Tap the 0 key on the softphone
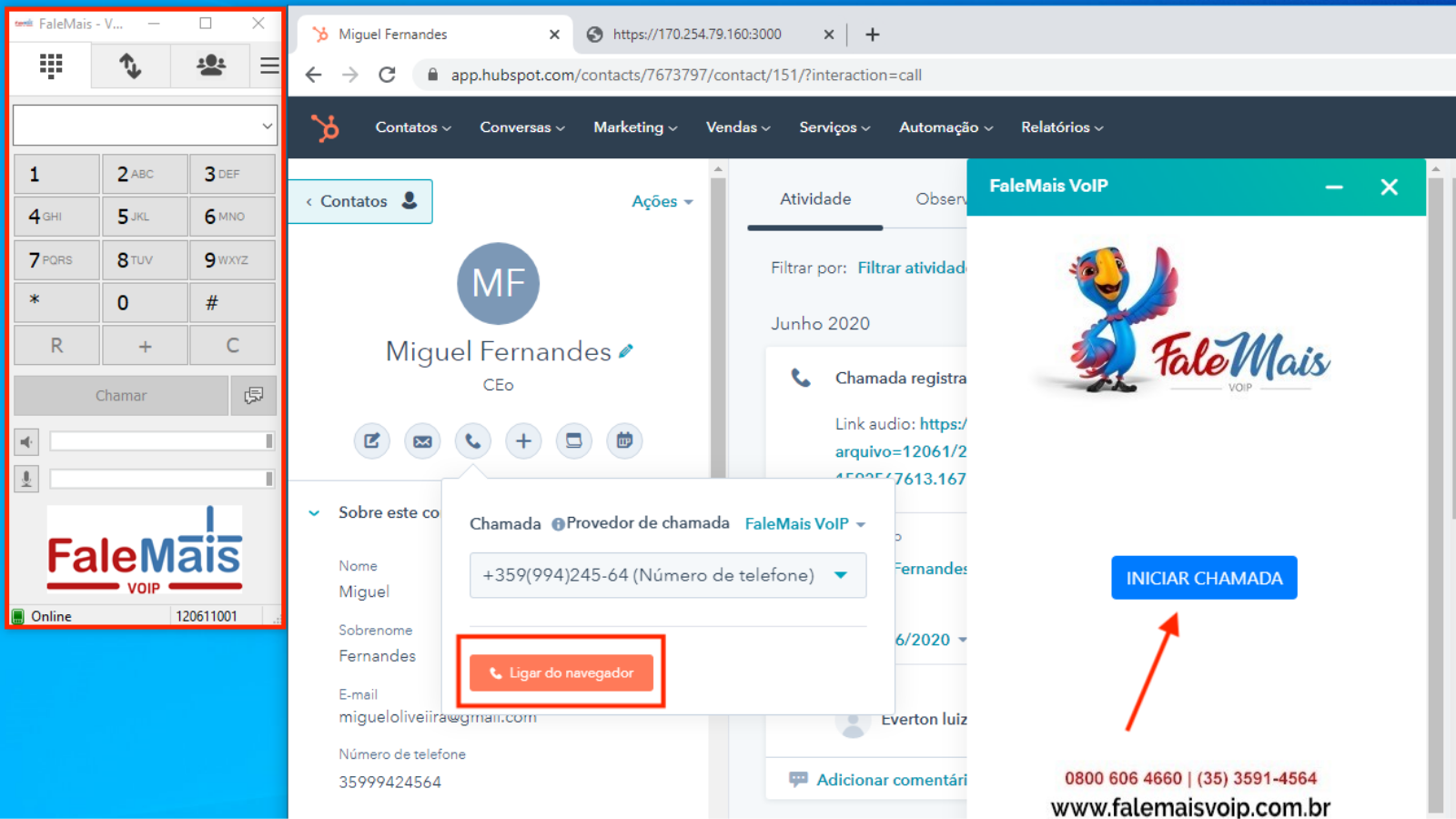This screenshot has width=1456, height=819. point(145,302)
